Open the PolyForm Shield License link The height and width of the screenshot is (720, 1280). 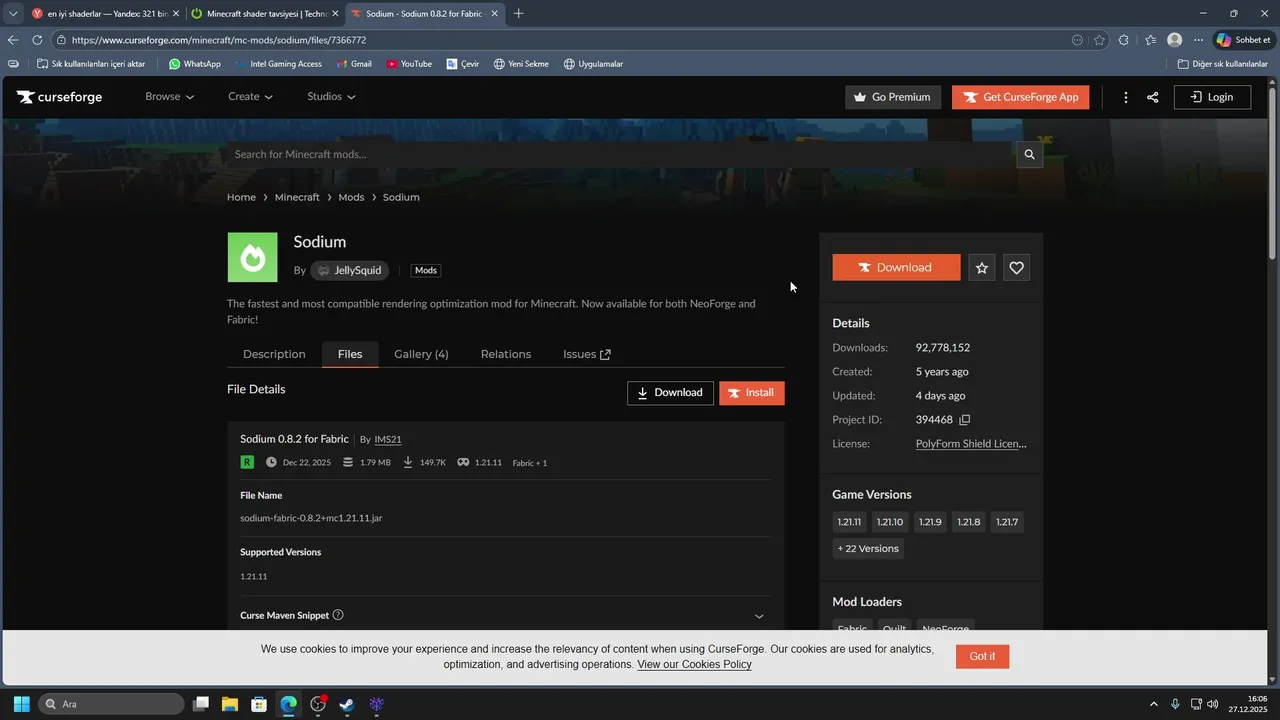971,444
